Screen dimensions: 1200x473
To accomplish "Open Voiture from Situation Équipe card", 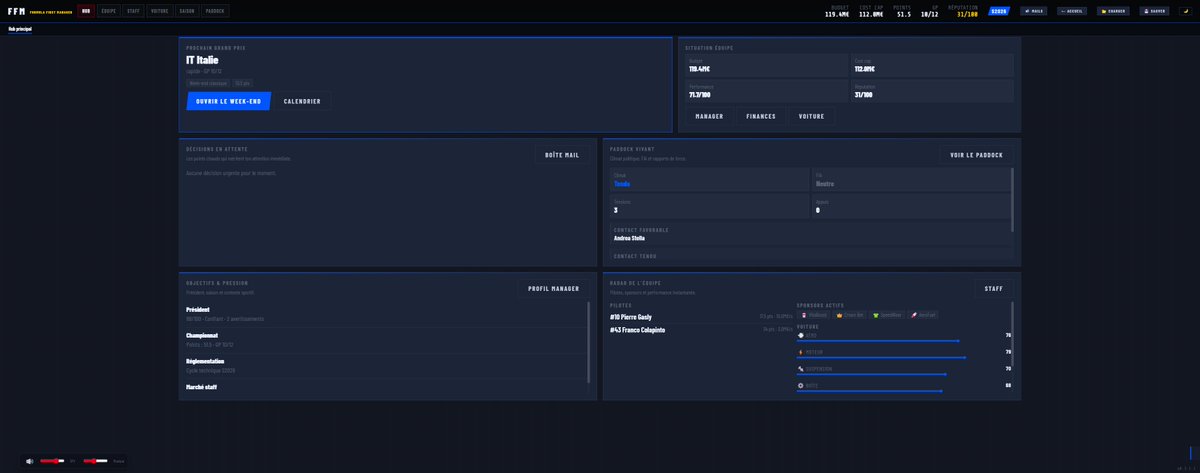I will click(811, 116).
